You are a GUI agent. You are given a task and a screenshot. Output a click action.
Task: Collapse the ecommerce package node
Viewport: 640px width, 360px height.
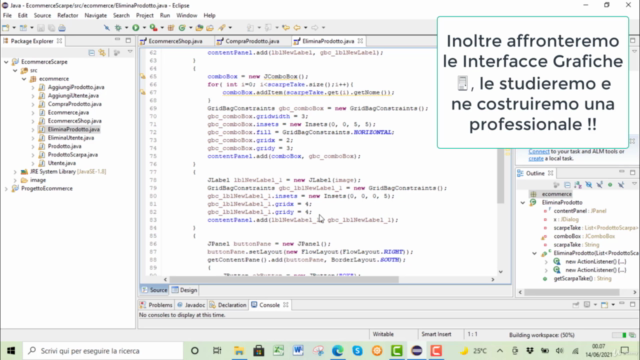pyautogui.click(x=24, y=79)
